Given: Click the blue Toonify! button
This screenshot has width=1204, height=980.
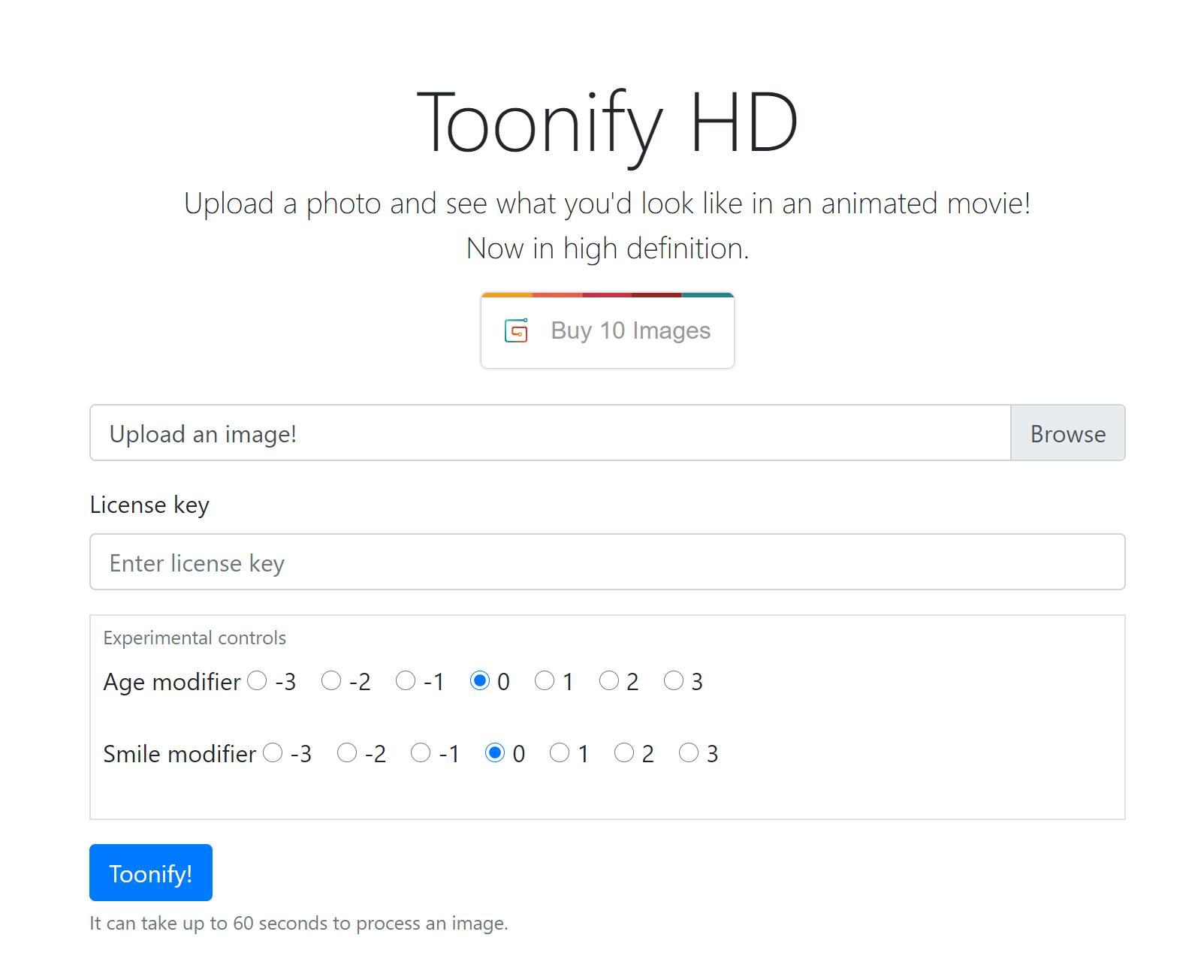Looking at the screenshot, I should tap(151, 873).
